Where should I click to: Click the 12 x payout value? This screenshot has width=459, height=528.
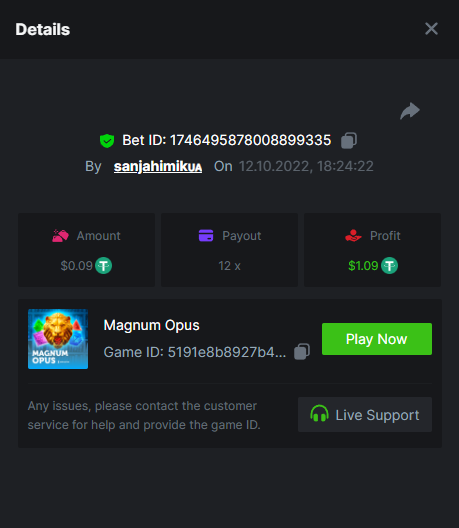[x=229, y=266]
